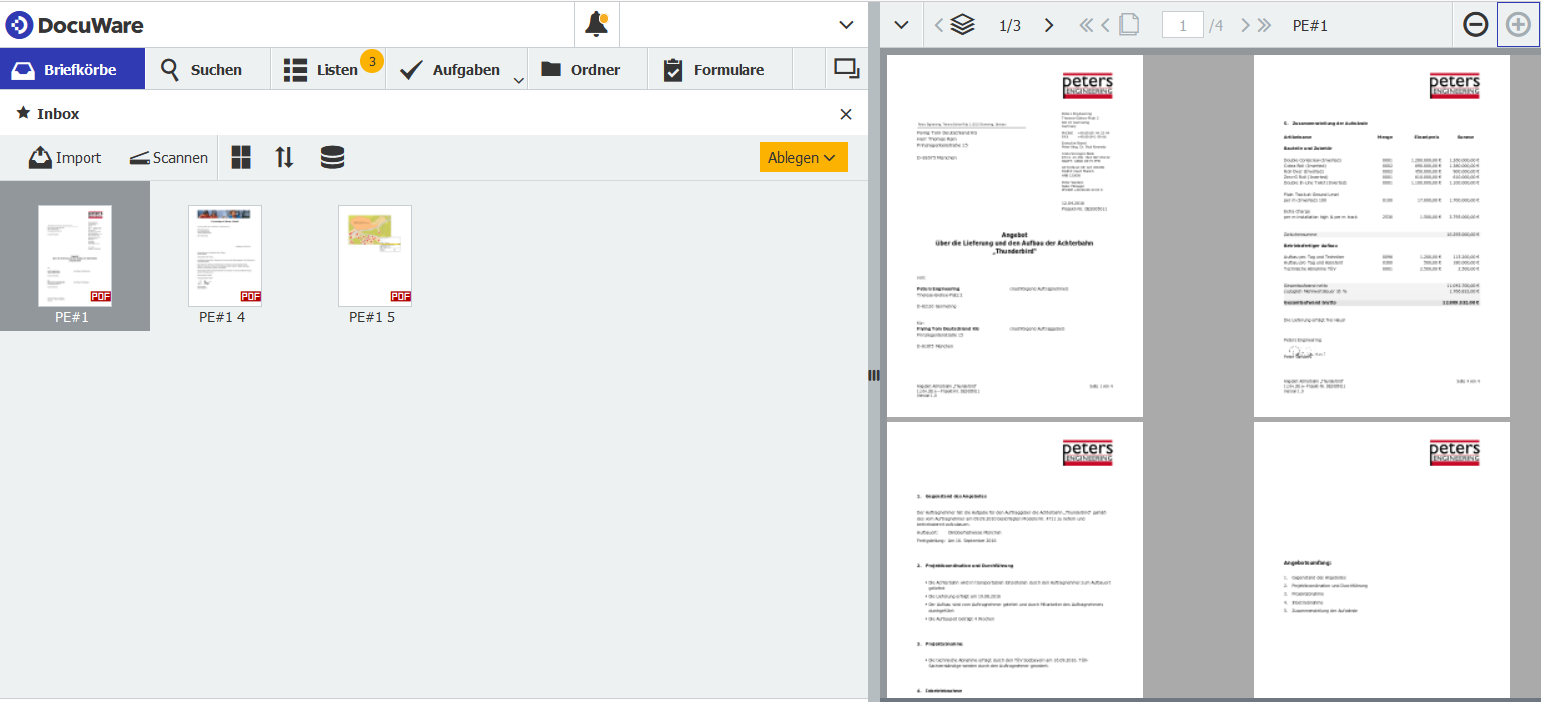Select the PE#1 4 document thumbnail
Viewport: 1541px width, 702px height.
click(x=224, y=257)
